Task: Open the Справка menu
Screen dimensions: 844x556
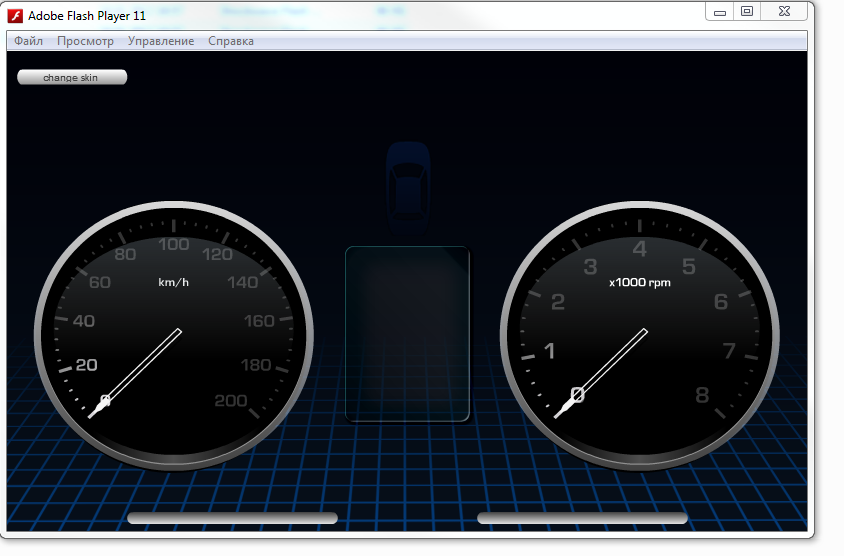Action: 231,41
